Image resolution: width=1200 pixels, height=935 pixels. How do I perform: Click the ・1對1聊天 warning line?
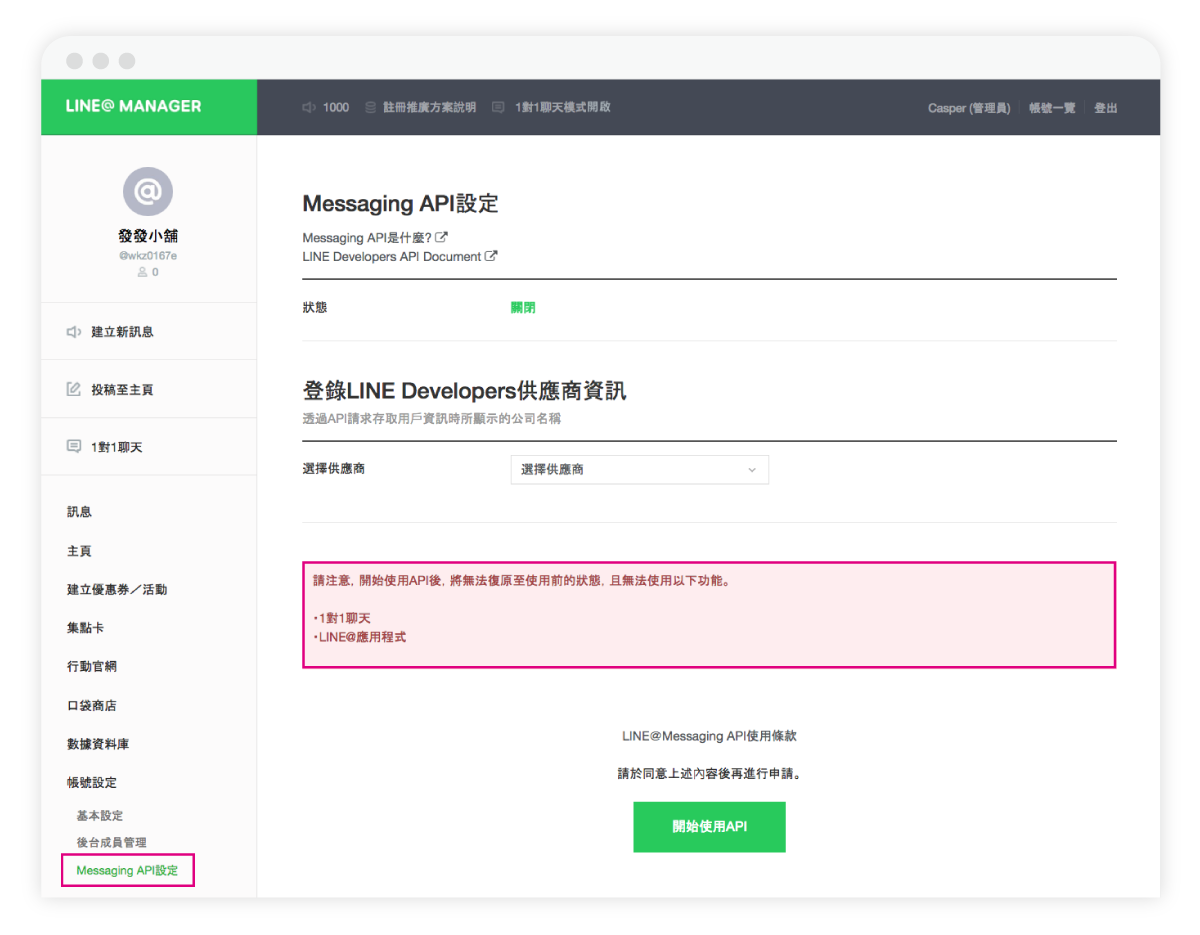[341, 619]
